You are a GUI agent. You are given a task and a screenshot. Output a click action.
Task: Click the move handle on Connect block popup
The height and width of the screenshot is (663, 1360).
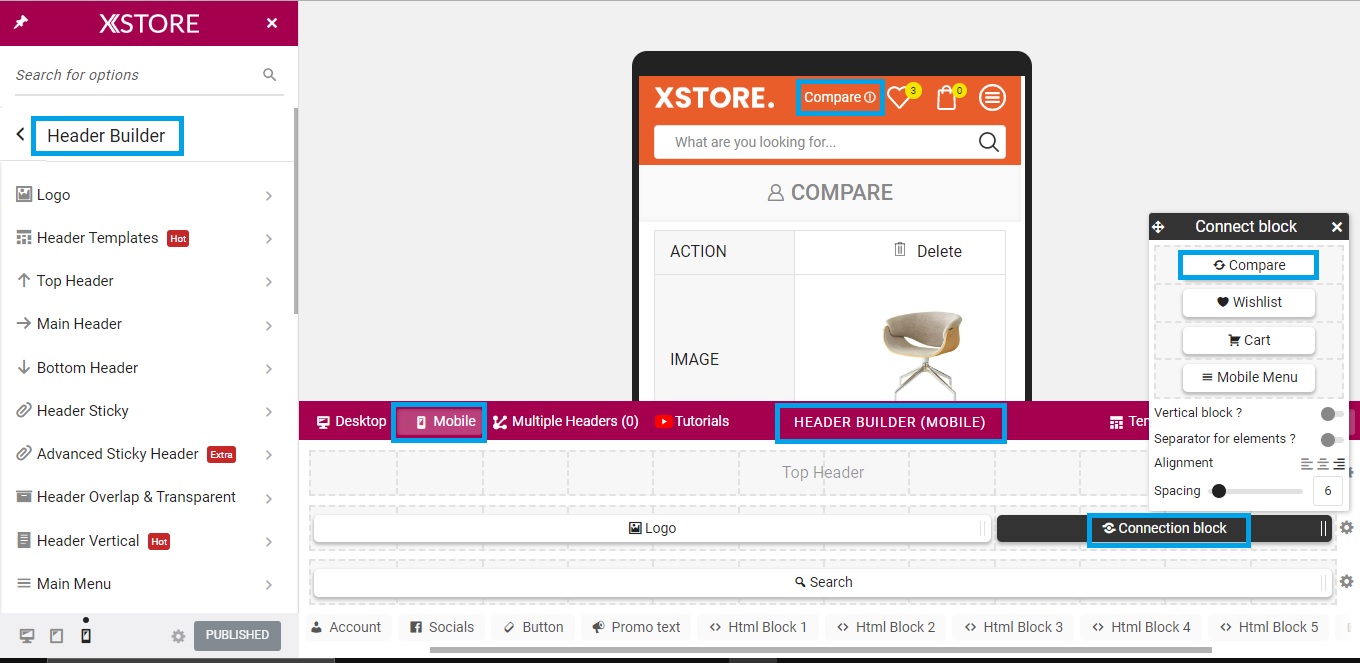1158,227
